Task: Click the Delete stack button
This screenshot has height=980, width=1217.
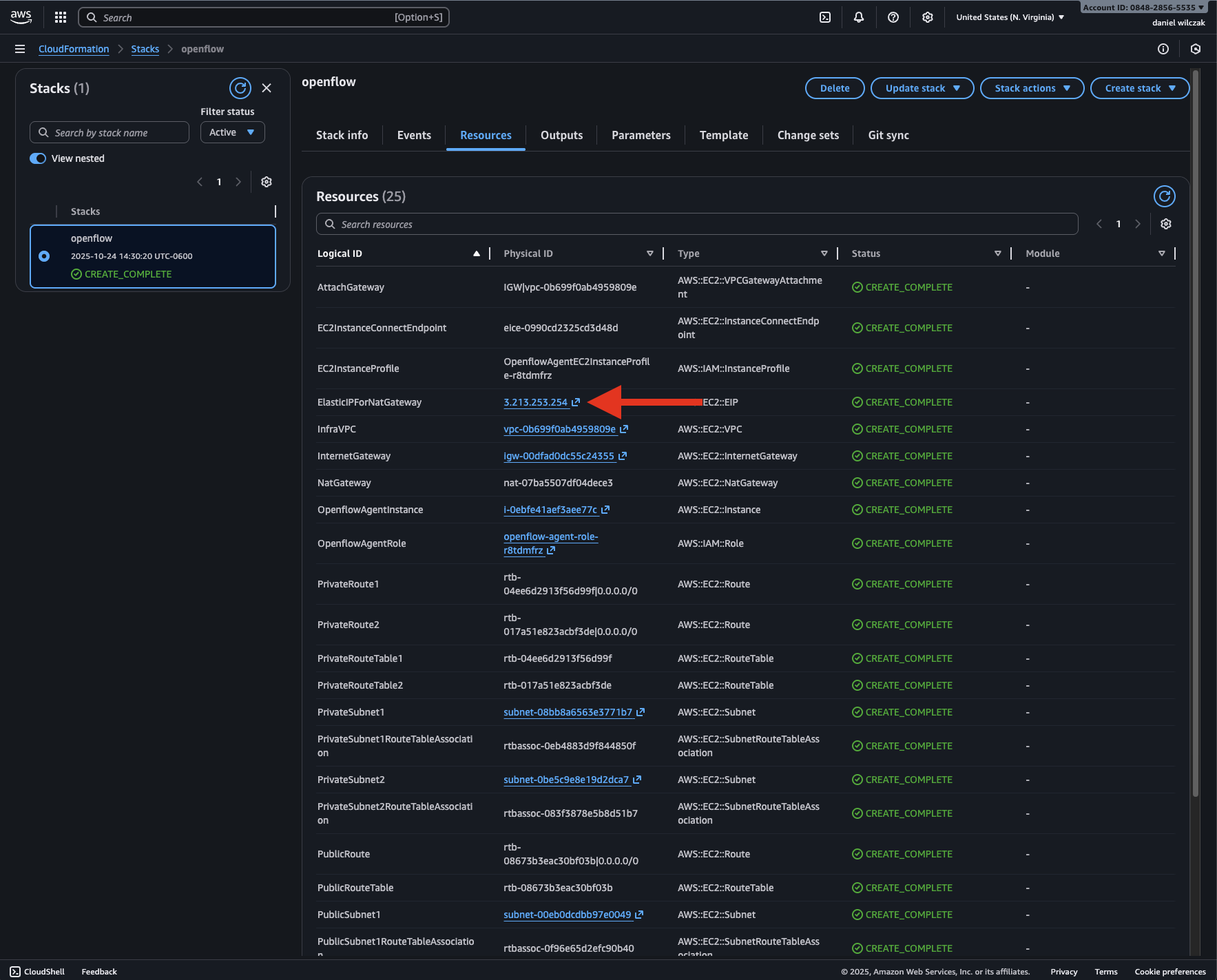Action: tap(834, 88)
